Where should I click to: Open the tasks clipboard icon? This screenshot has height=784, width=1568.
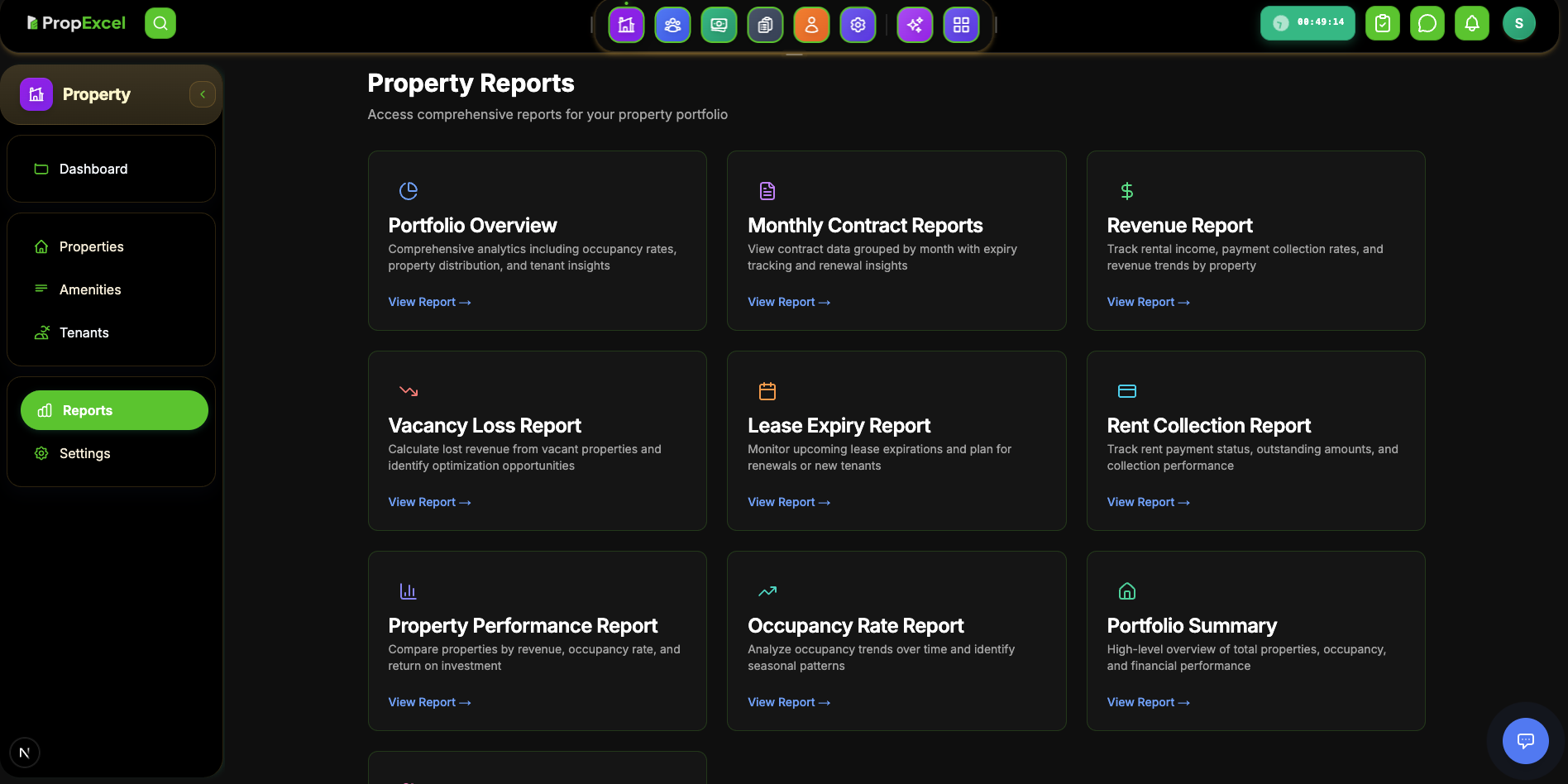tap(1382, 22)
